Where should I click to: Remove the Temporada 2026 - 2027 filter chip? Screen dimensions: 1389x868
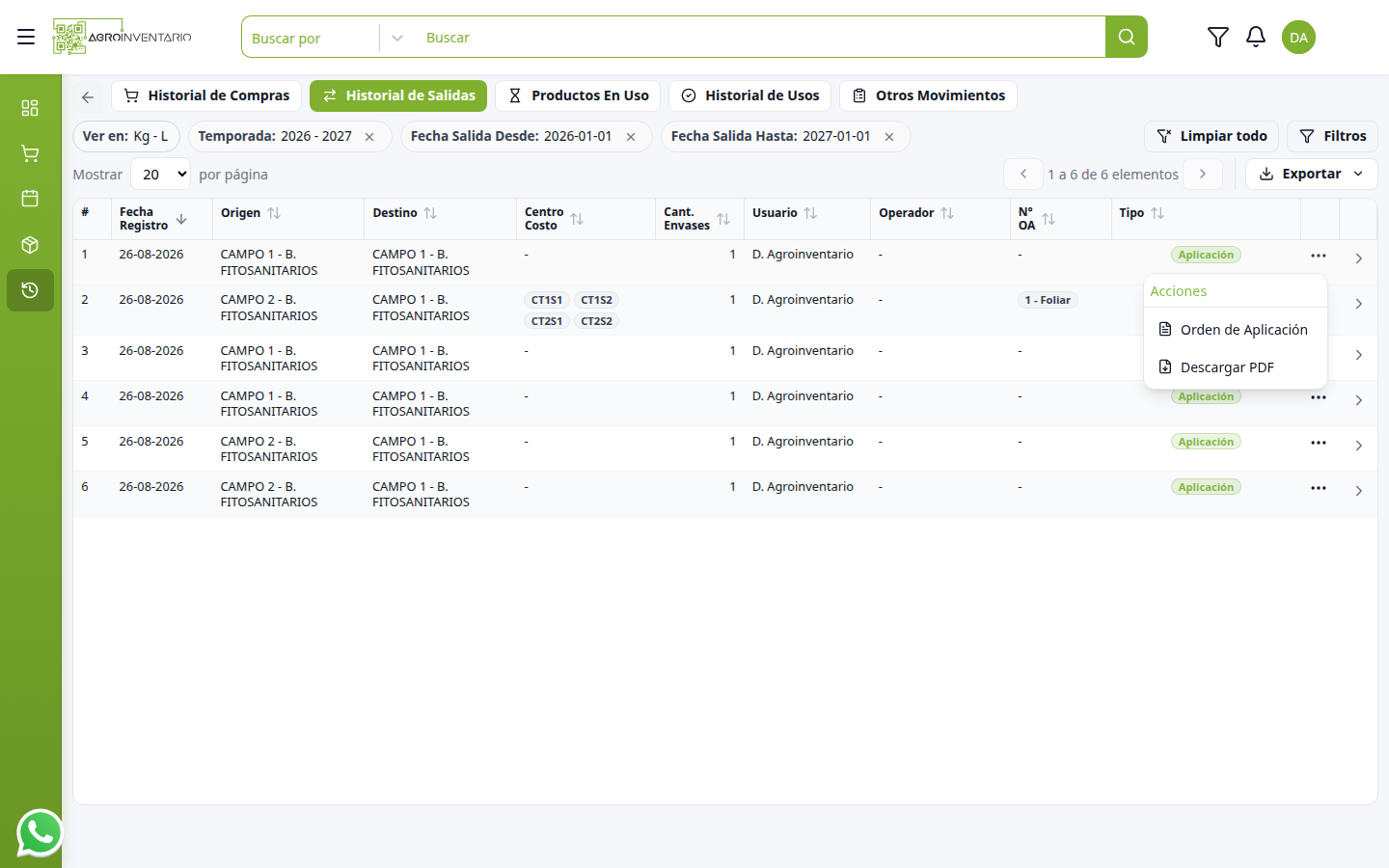[369, 137]
